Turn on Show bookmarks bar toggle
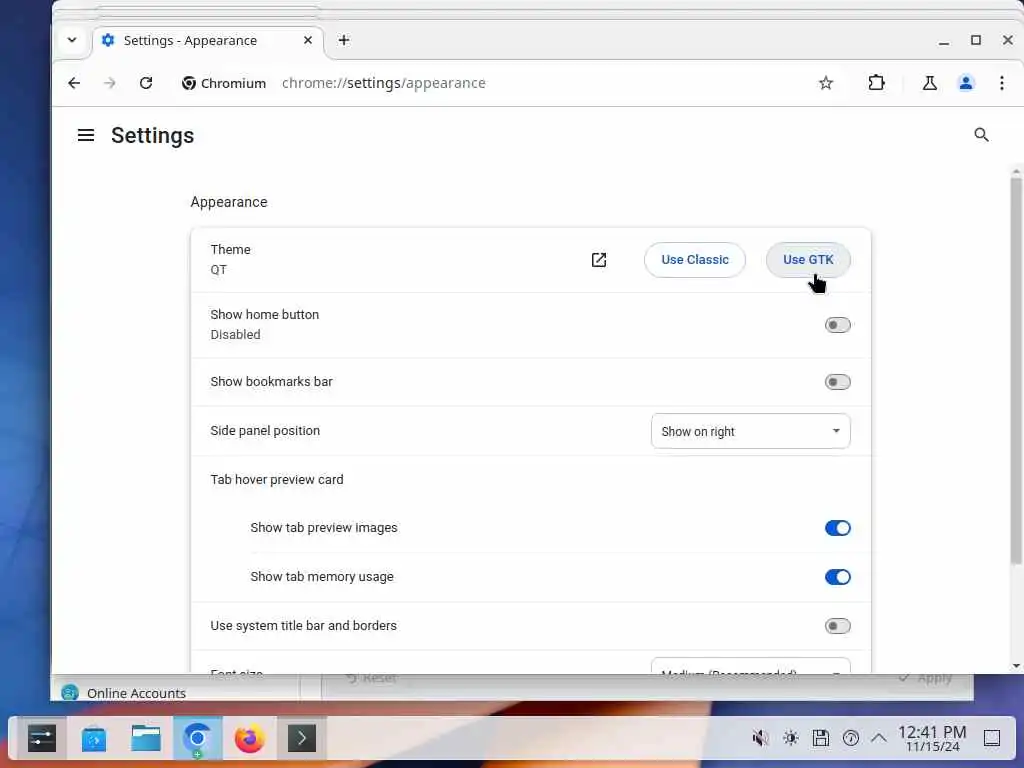The width and height of the screenshot is (1024, 768). click(x=837, y=382)
